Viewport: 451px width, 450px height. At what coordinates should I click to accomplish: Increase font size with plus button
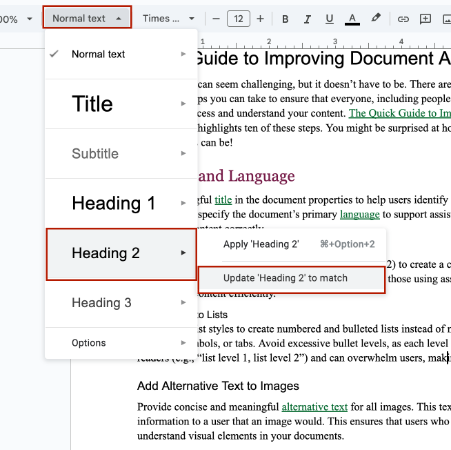[x=260, y=19]
